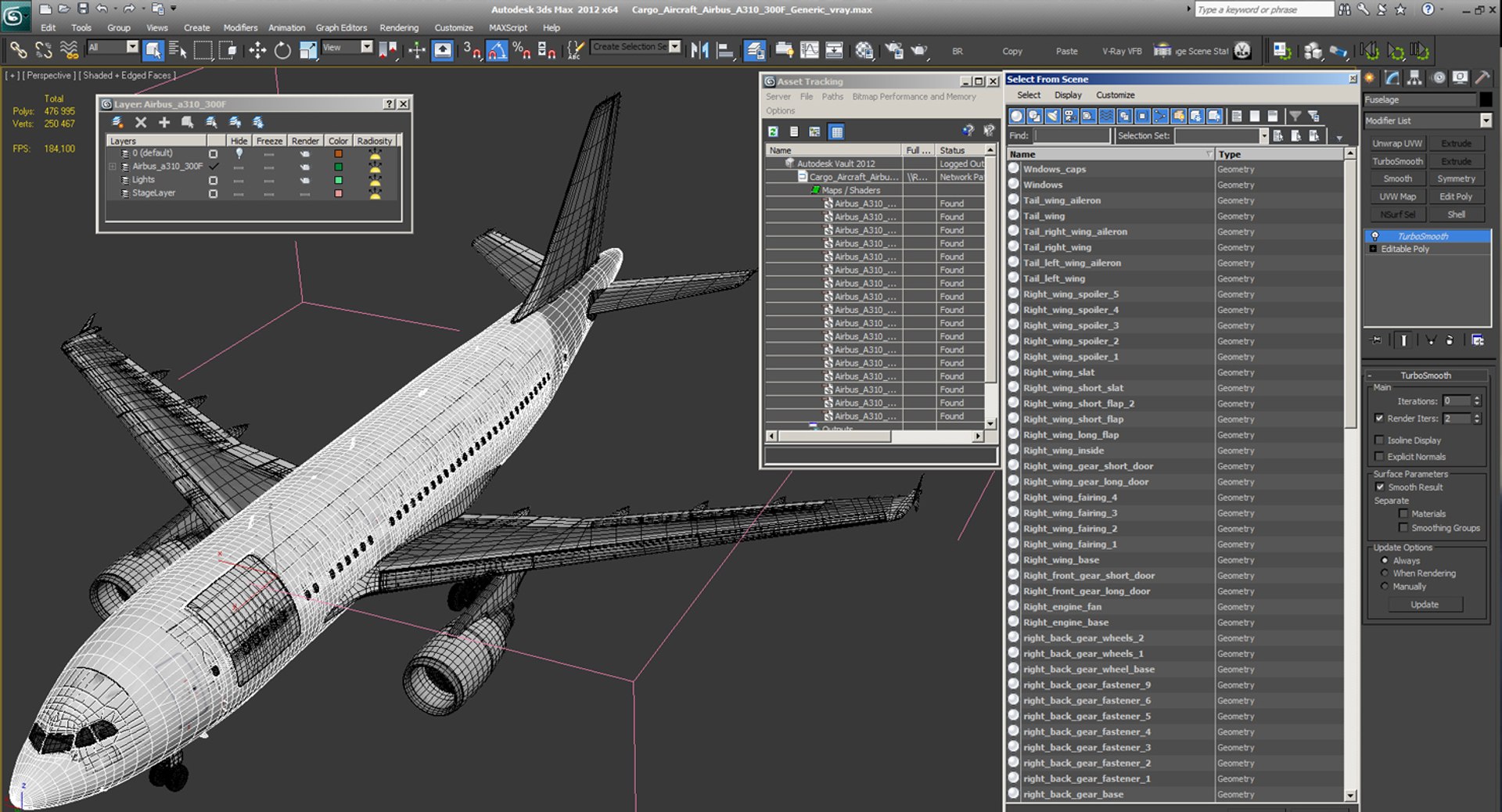Open the selection filter All dropdown

[x=132, y=47]
